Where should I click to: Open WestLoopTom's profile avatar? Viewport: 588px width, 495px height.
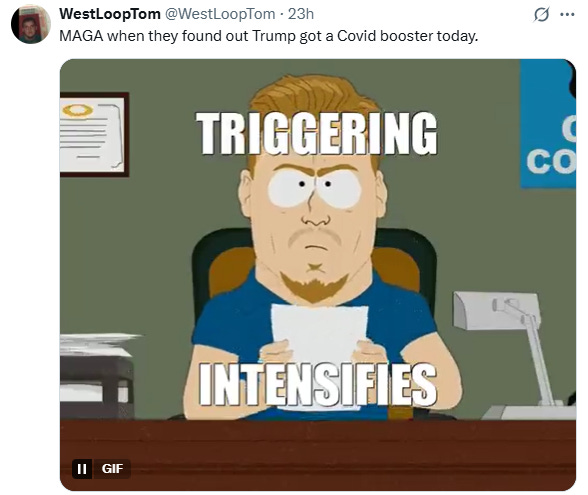[31, 25]
